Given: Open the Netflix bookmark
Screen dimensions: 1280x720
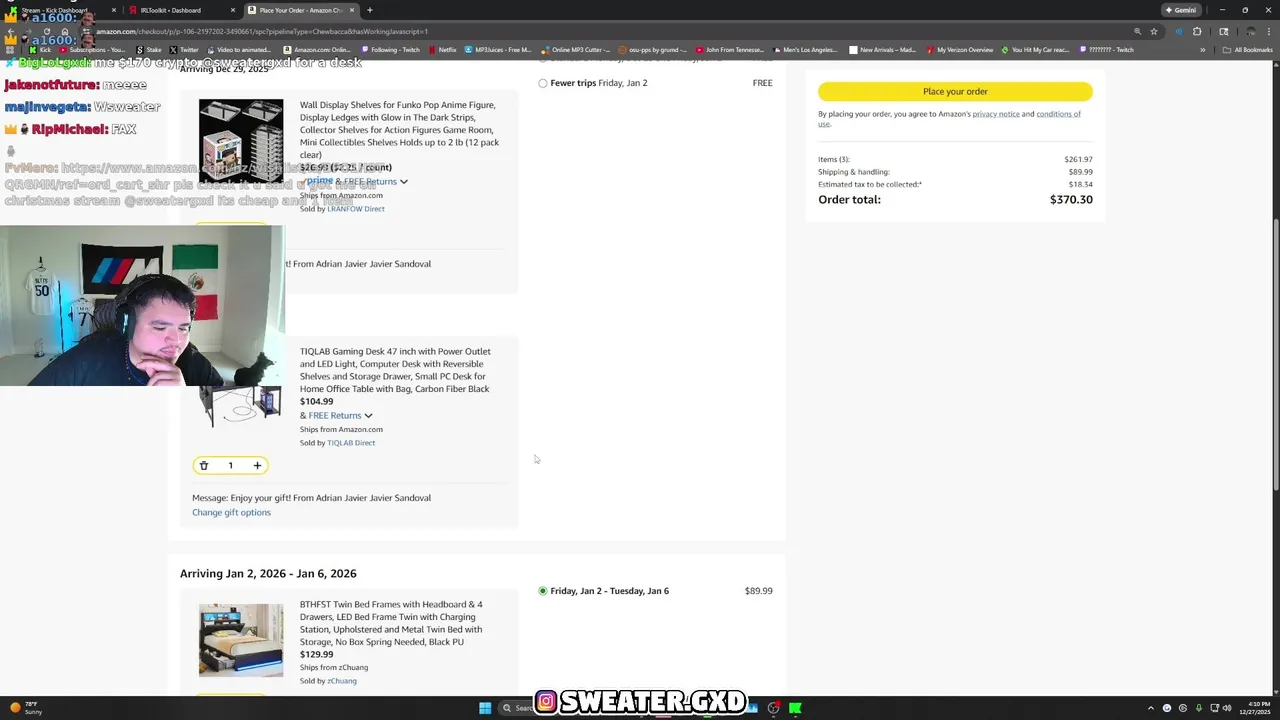Looking at the screenshot, I should (x=441, y=50).
